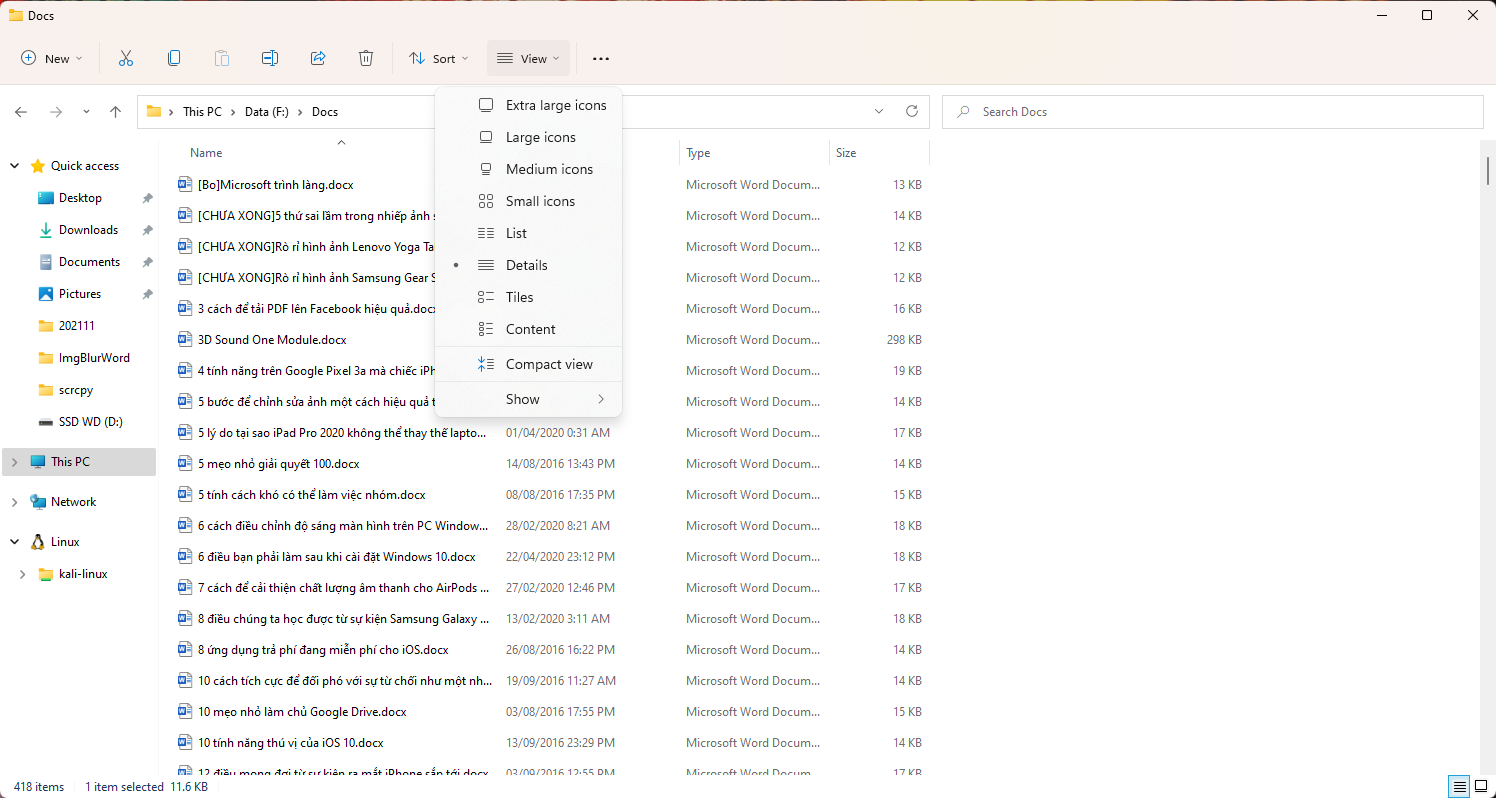Click the Paste clipboard icon

222,58
